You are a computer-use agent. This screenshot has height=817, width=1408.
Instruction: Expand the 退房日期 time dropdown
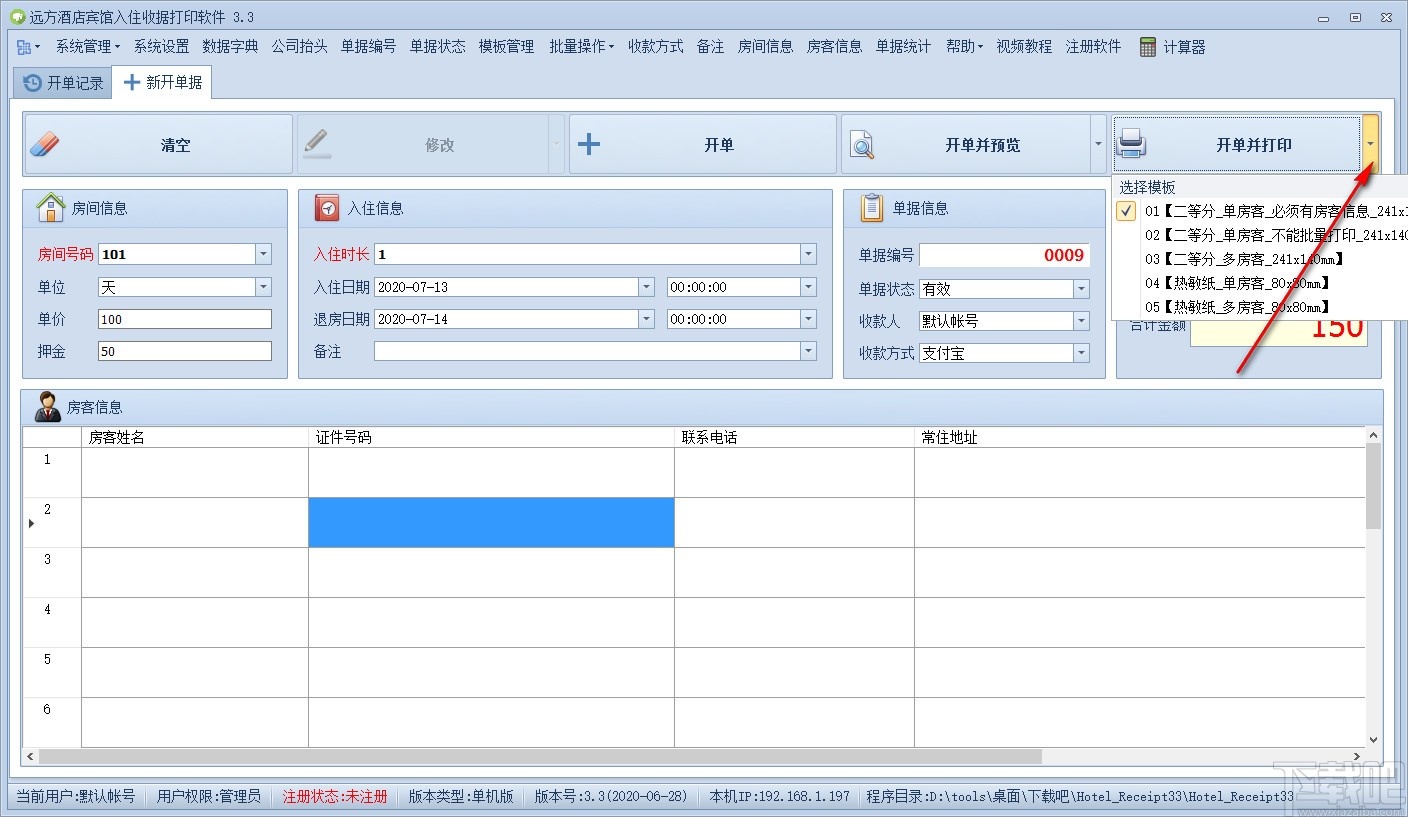point(808,319)
